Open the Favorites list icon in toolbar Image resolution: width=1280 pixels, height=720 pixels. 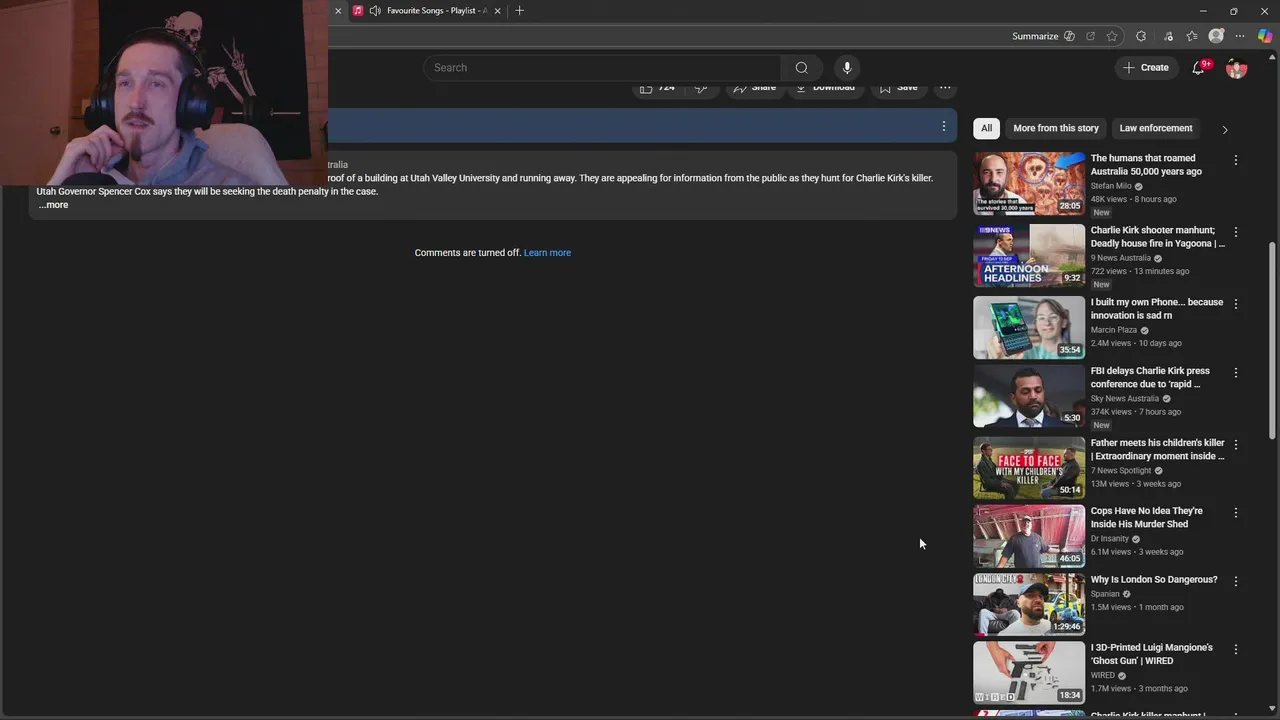click(1192, 36)
